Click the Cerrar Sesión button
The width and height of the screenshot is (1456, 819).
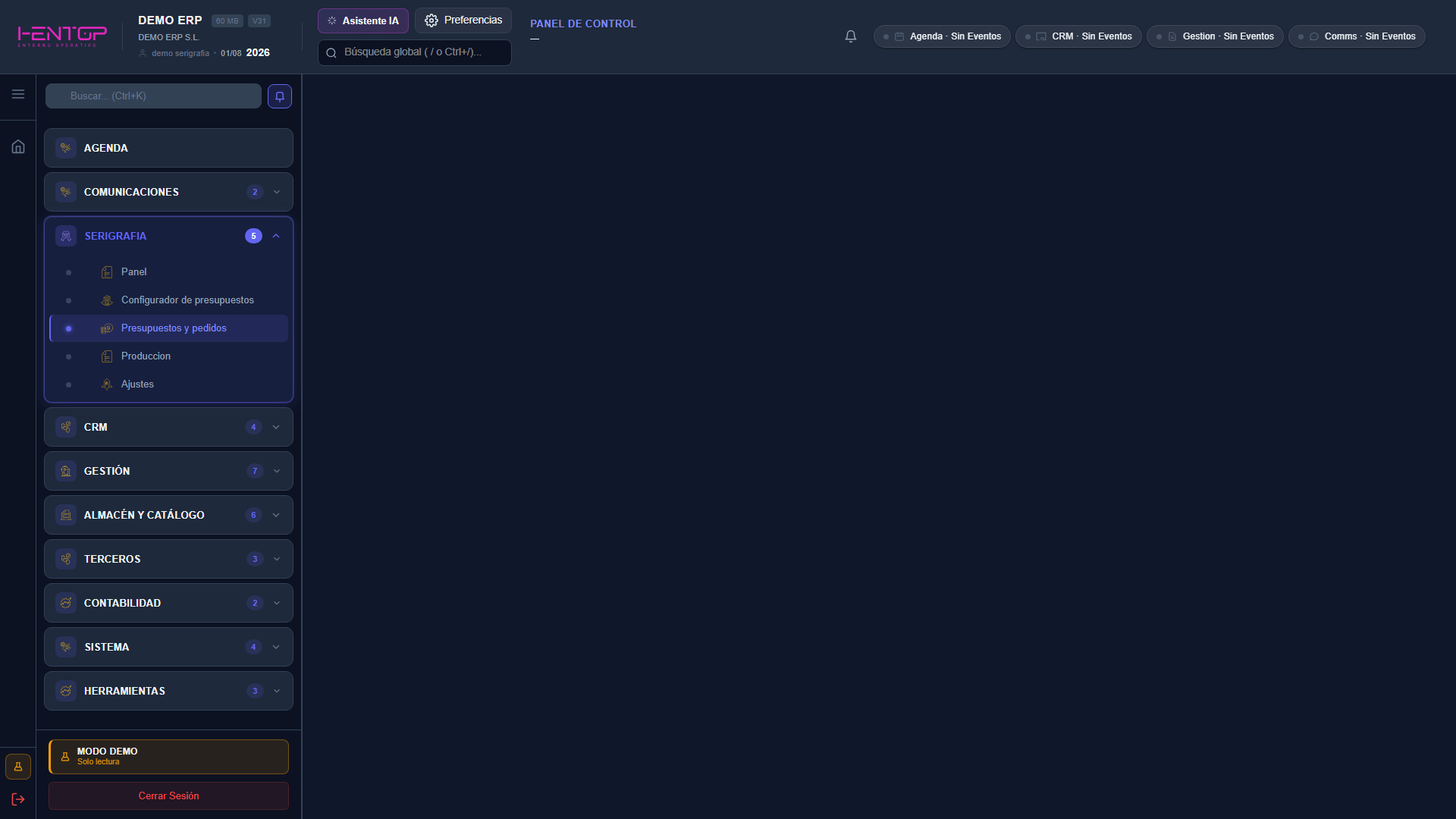(x=168, y=795)
